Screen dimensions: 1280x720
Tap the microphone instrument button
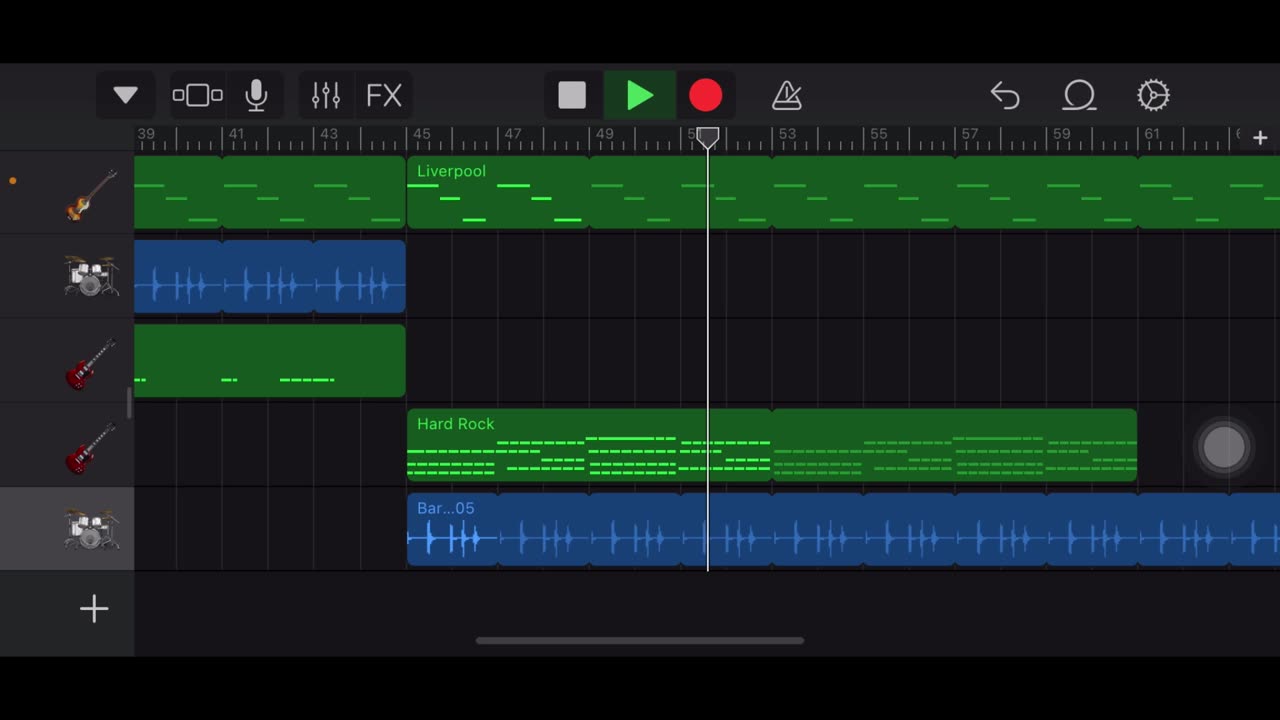[x=256, y=95]
